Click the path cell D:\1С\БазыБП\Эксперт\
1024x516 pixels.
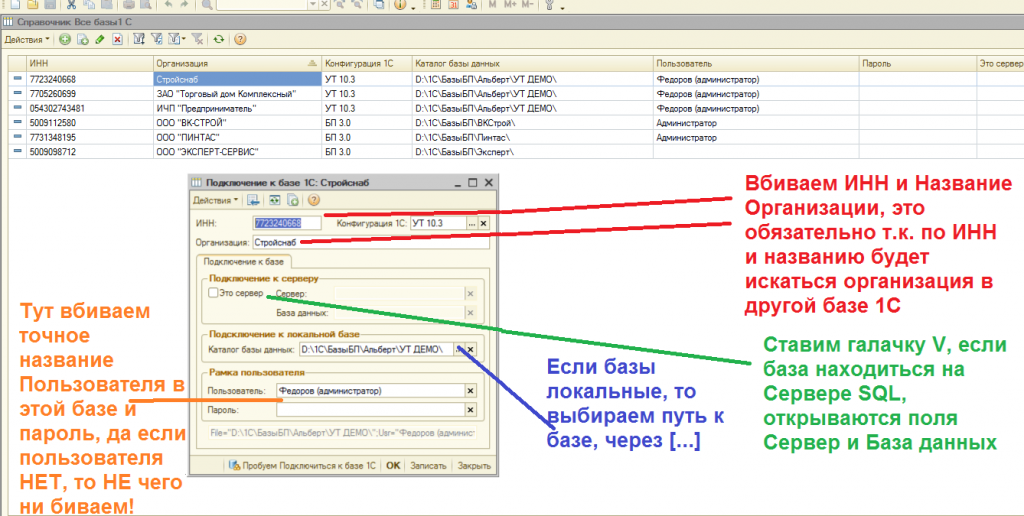point(533,152)
